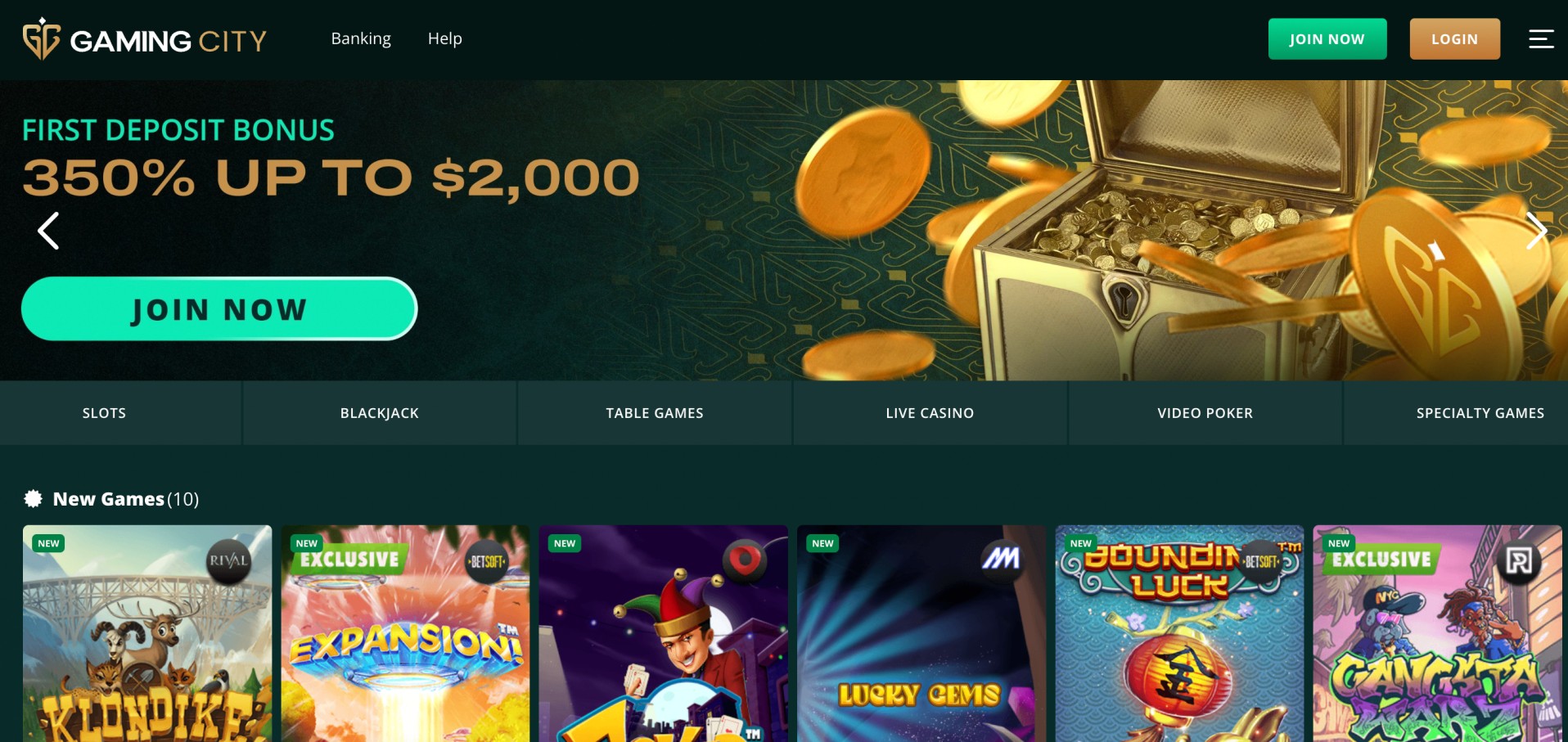Image resolution: width=1568 pixels, height=742 pixels.
Task: Click the Gaming City logo
Action: [145, 39]
